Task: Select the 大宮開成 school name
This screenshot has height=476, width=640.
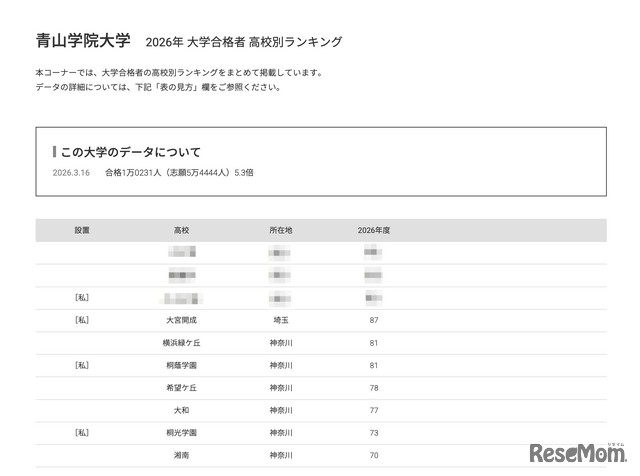Action: pos(181,320)
